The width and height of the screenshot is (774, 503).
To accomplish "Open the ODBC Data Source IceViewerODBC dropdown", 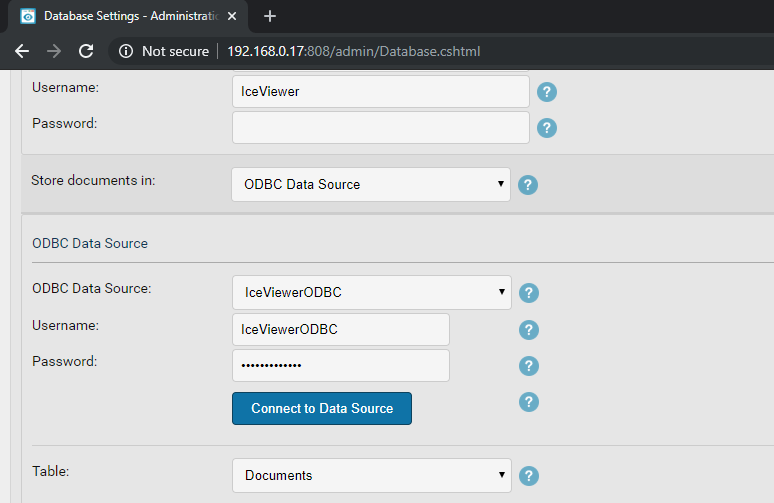I will tap(372, 293).
